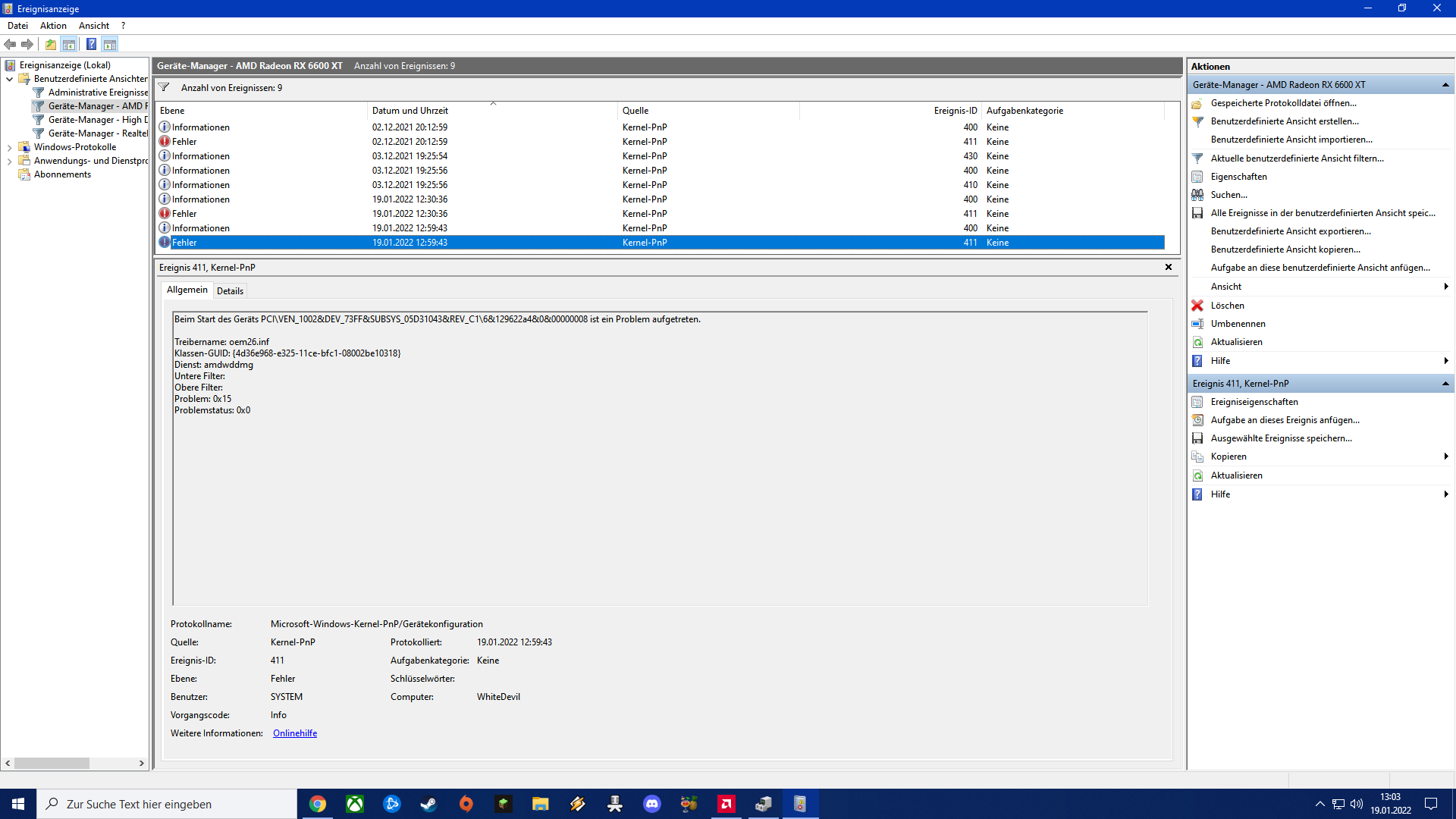1456x819 pixels.
Task: Toggle the action pane toolbar button
Action: pyautogui.click(x=110, y=45)
